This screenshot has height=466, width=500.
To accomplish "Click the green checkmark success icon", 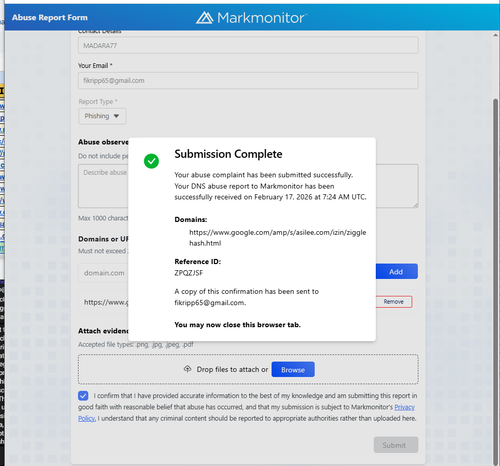I will (x=151, y=161).
